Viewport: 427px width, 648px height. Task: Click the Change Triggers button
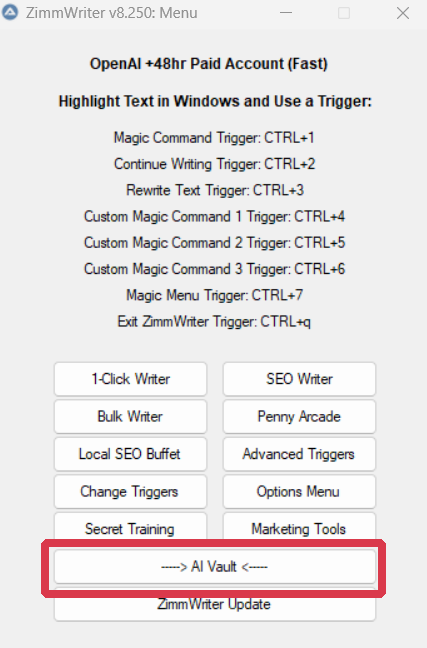click(130, 492)
